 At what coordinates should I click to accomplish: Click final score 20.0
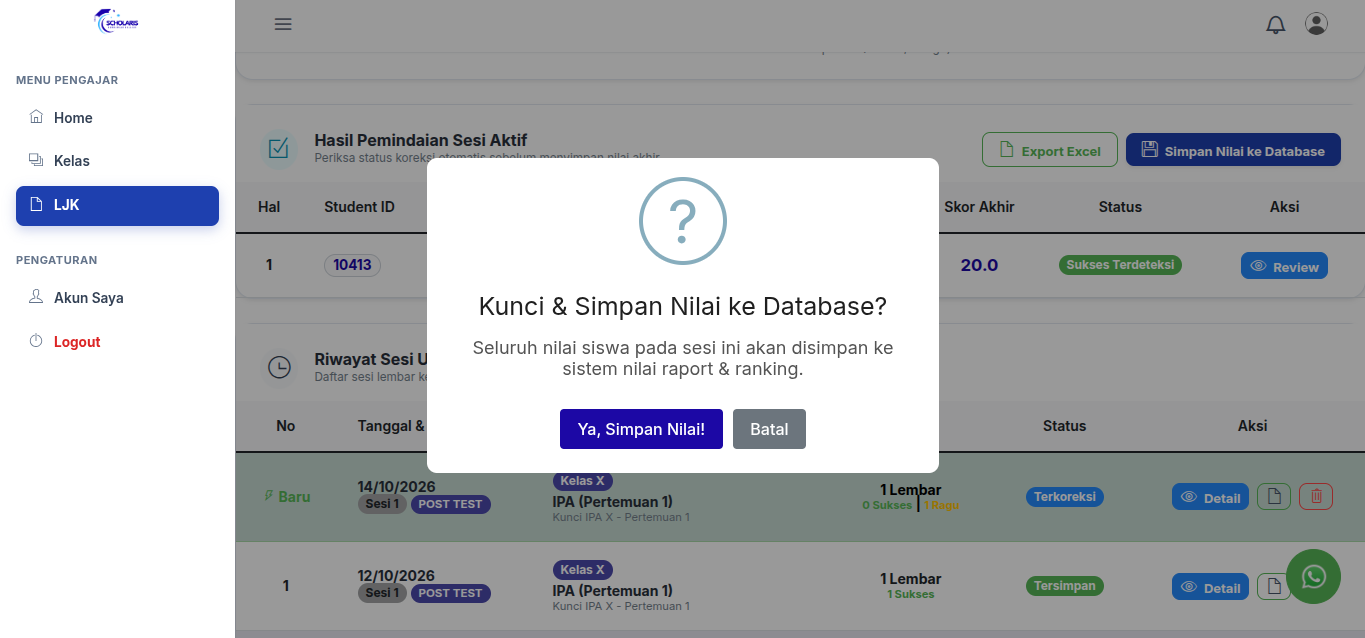tap(979, 265)
